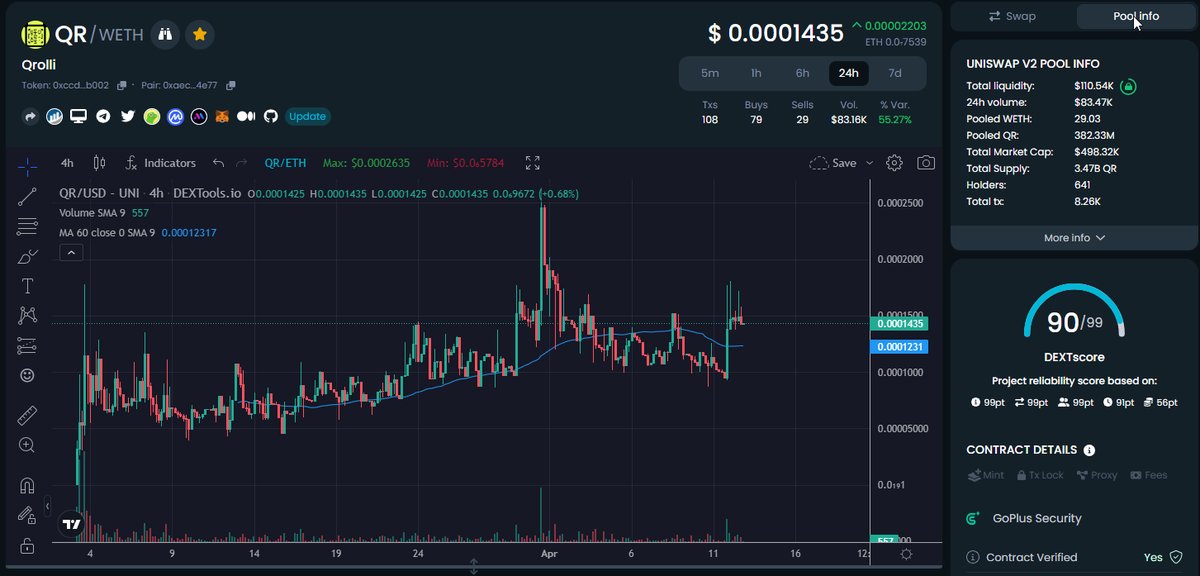Viewport: 1200px width, 576px height.
Task: Select the 6h stats interval
Action: click(x=802, y=73)
